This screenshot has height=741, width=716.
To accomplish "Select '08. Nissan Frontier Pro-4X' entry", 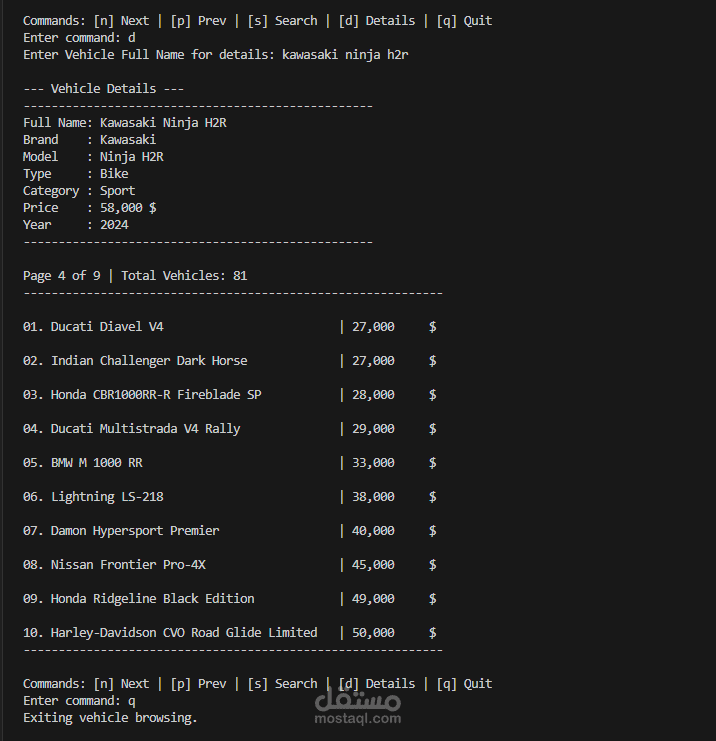I will click(230, 565).
